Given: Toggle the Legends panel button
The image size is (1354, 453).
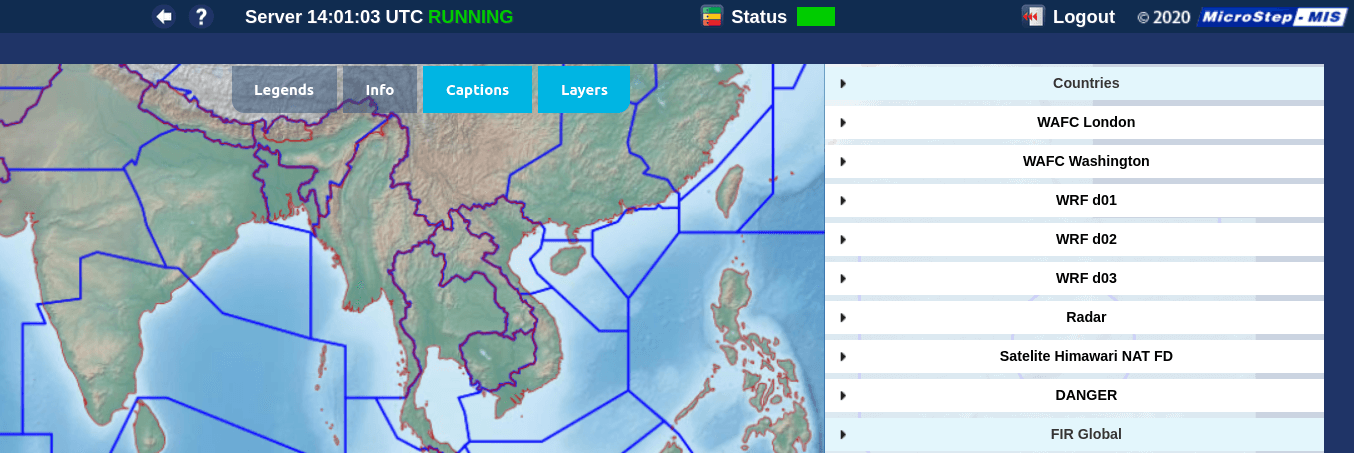Looking at the screenshot, I should (284, 90).
